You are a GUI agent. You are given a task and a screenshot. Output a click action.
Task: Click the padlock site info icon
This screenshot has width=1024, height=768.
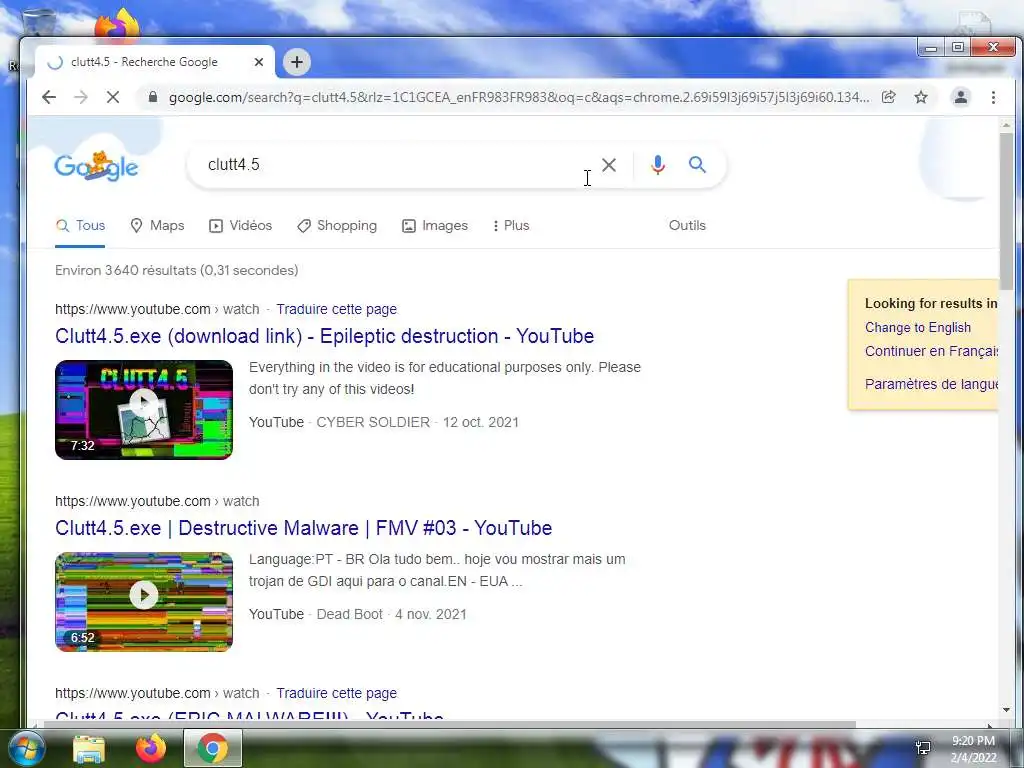tap(153, 97)
